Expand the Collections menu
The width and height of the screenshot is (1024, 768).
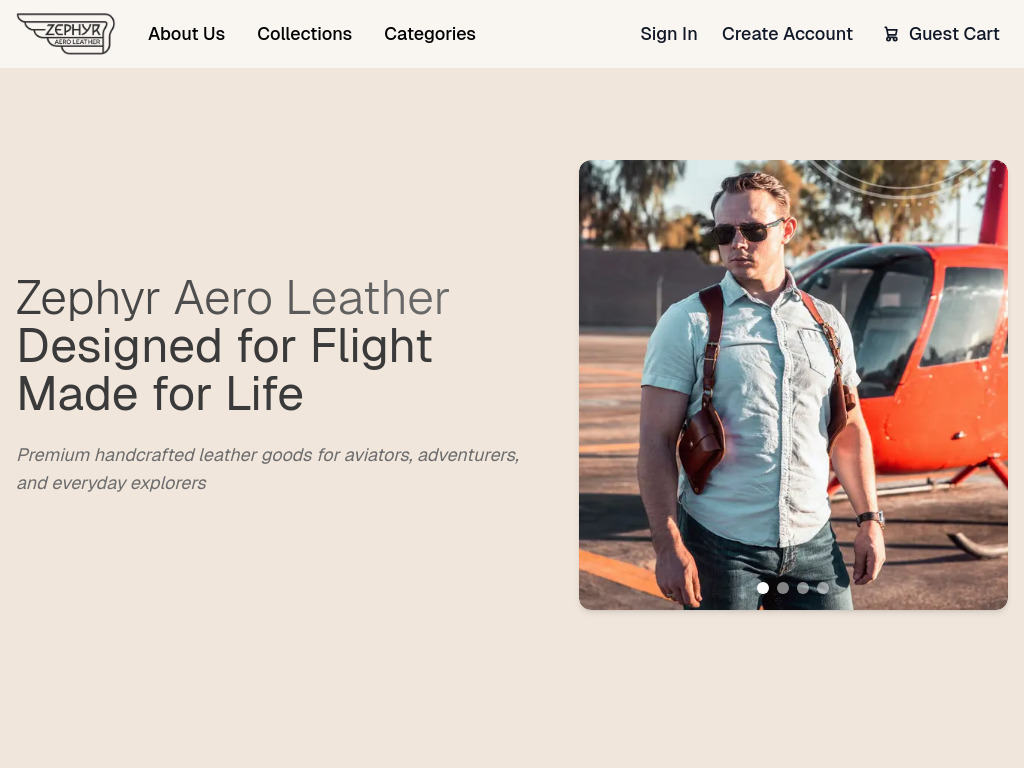click(304, 34)
